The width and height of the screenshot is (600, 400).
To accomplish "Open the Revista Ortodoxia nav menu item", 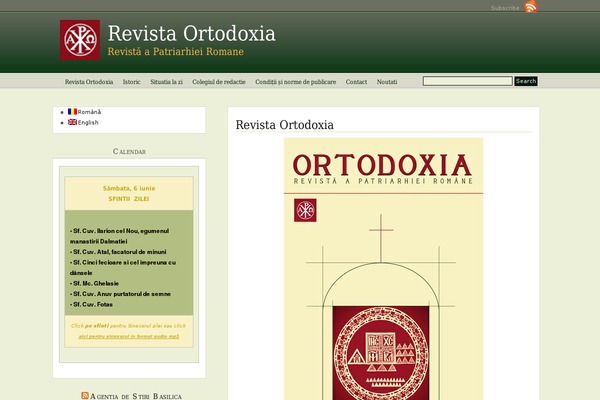I will [89, 82].
